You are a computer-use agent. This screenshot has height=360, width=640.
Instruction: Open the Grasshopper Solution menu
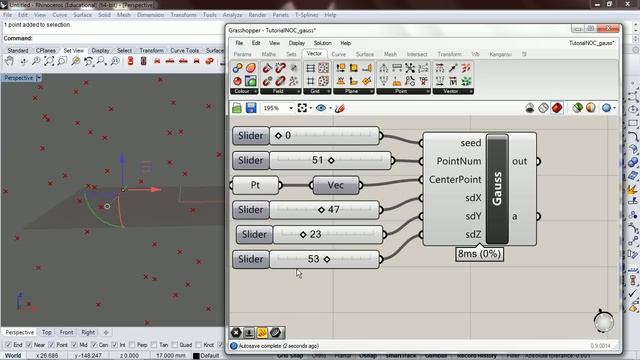coord(322,43)
